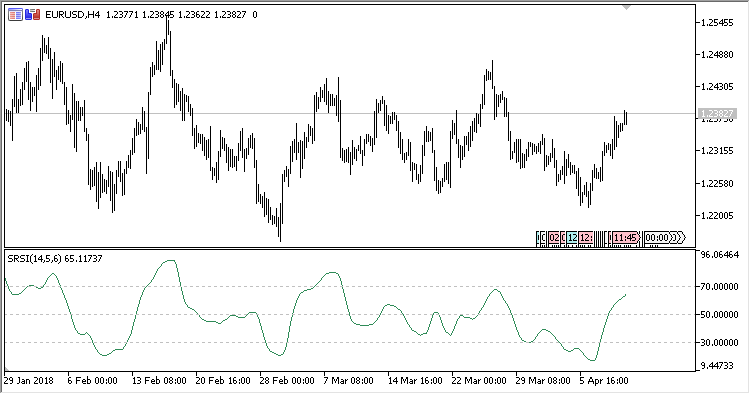
Task: Click the 96.06464 indicator maximum label
Action: tap(719, 255)
